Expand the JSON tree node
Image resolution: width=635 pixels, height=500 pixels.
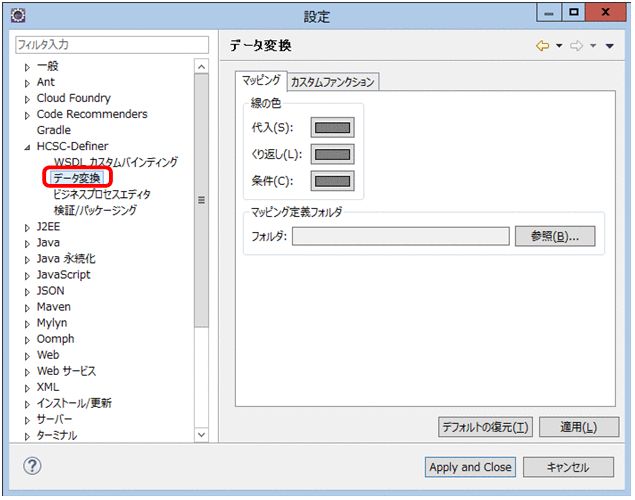pyautogui.click(x=27, y=292)
